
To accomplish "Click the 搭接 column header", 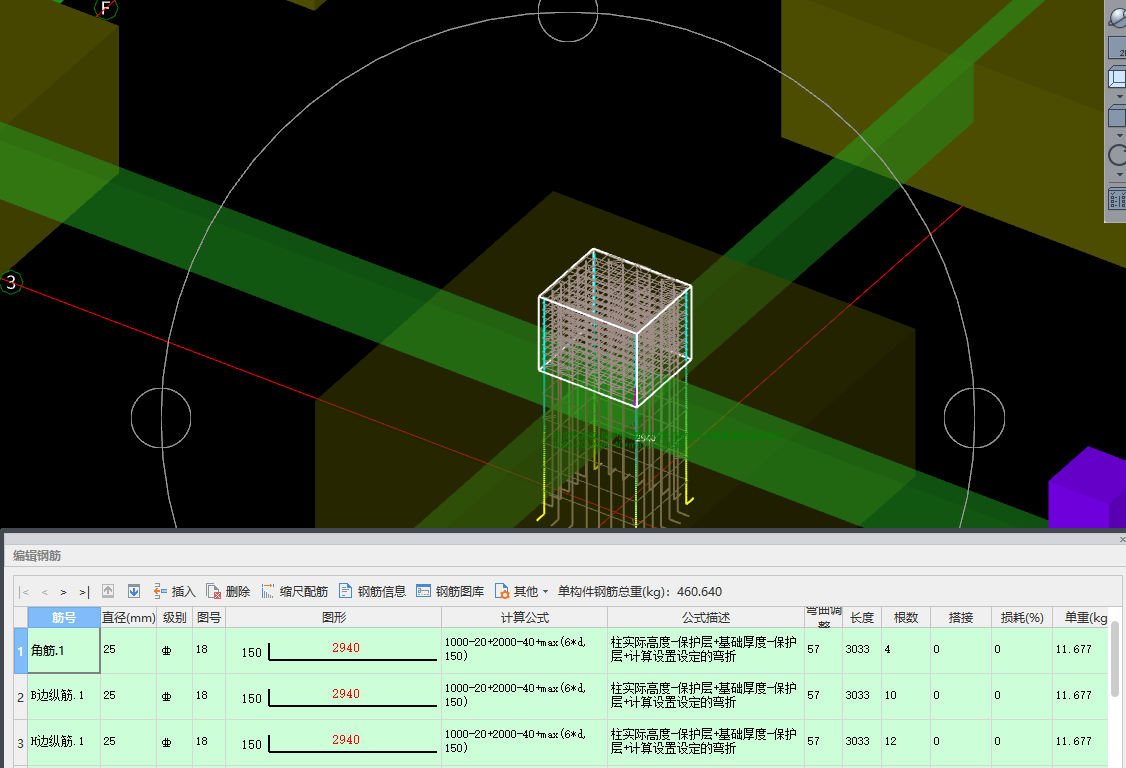I will [x=960, y=617].
